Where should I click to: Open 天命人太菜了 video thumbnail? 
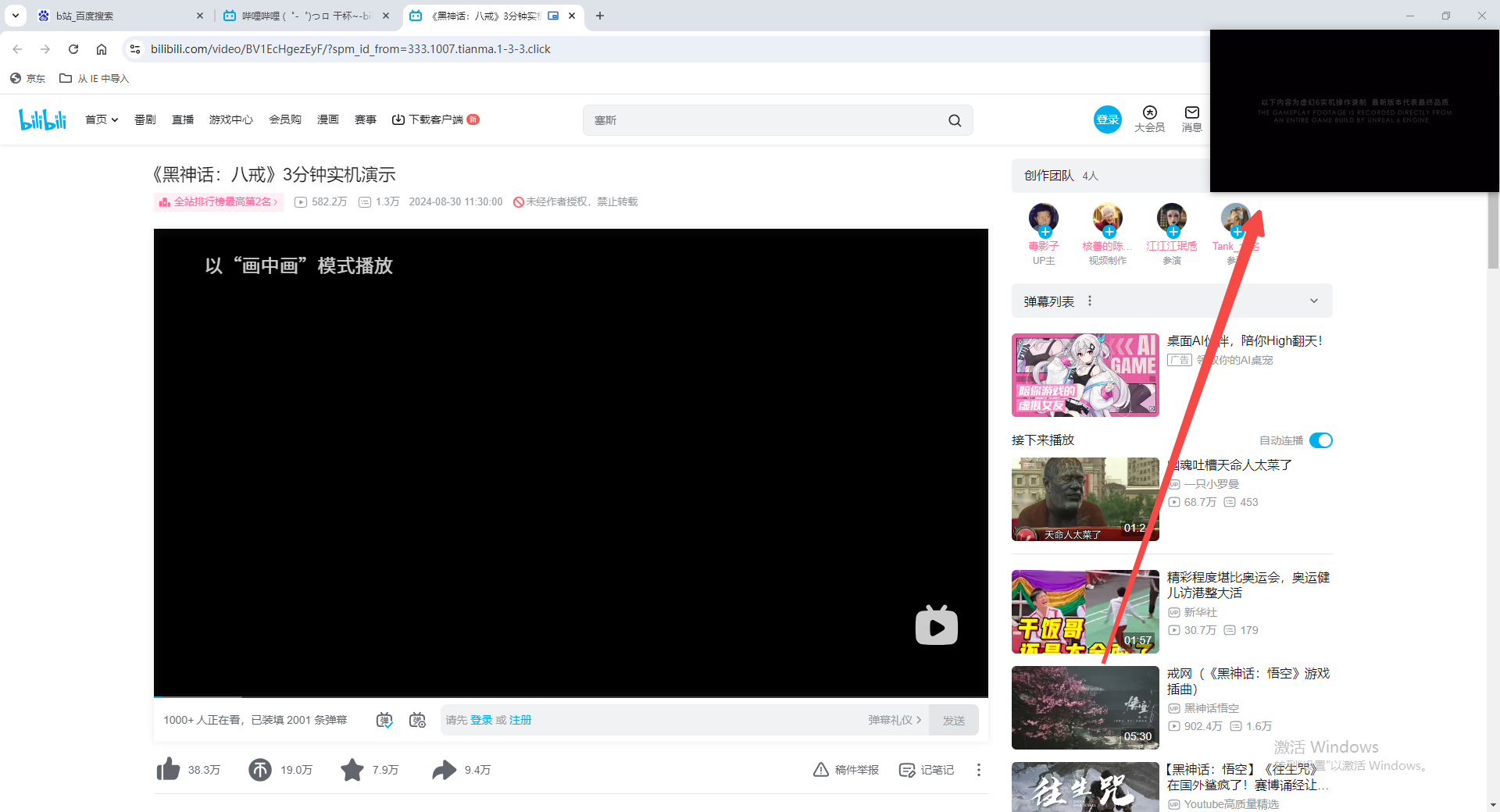coord(1085,499)
